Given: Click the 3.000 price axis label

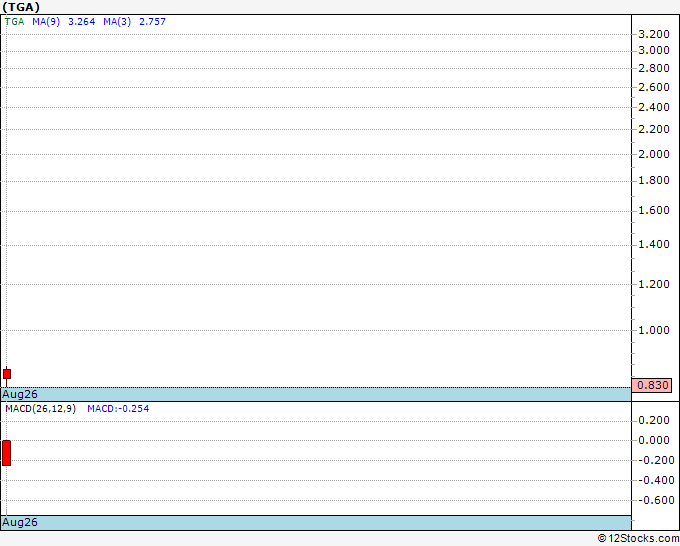Looking at the screenshot, I should click(654, 50).
